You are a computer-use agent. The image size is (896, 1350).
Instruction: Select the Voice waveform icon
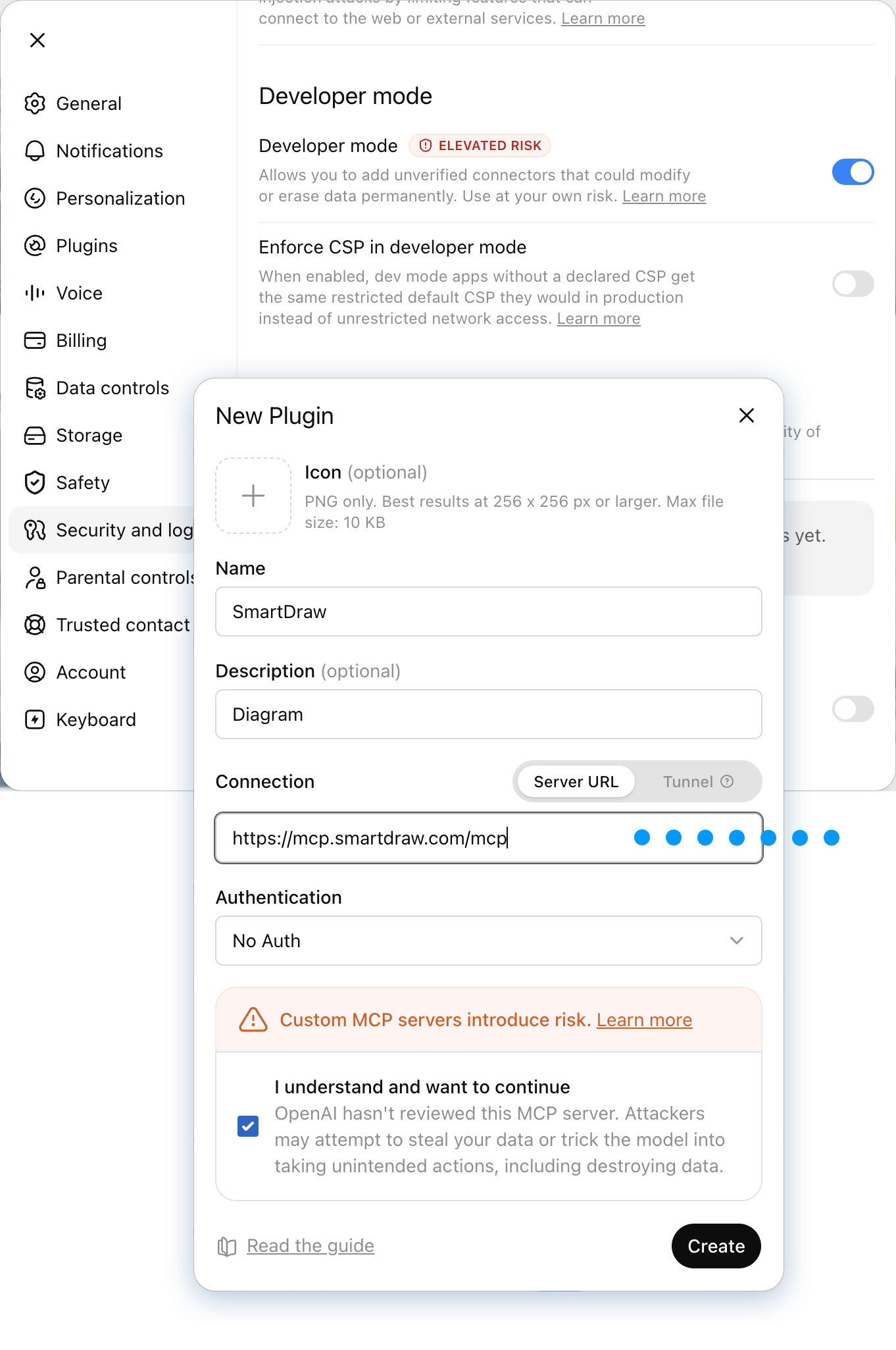tap(35, 293)
